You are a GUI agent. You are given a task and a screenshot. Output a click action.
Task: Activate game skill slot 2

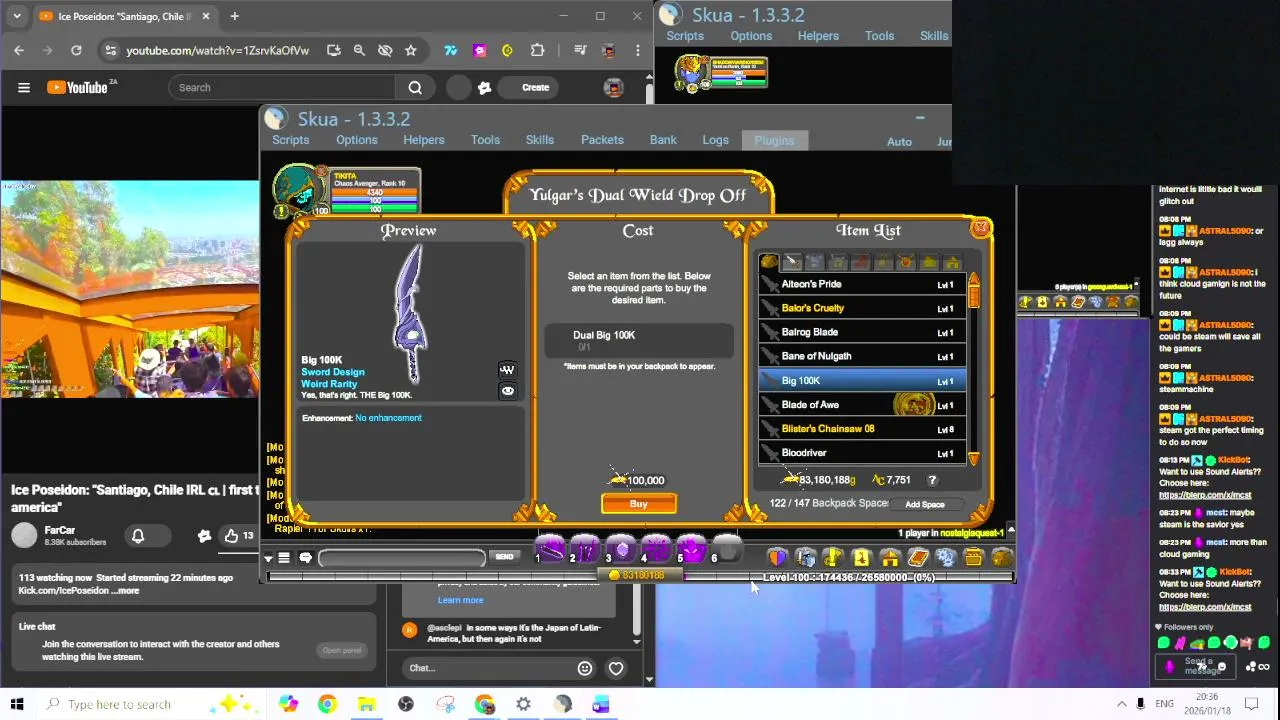point(585,549)
